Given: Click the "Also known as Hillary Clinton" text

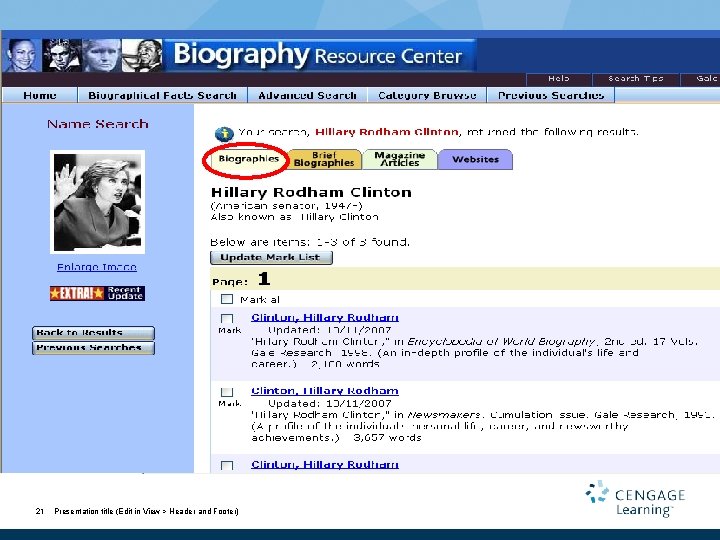Looking at the screenshot, I should point(294,217).
